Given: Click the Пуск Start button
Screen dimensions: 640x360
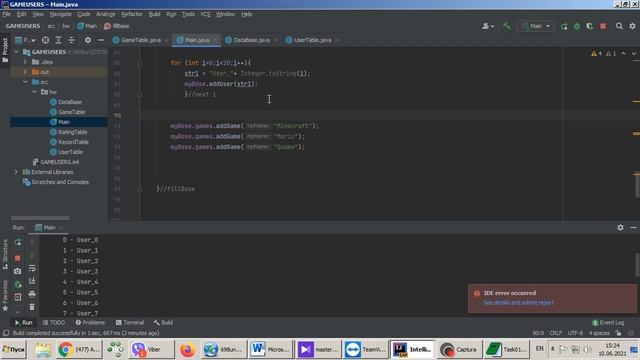Looking at the screenshot, I should 14,350.
